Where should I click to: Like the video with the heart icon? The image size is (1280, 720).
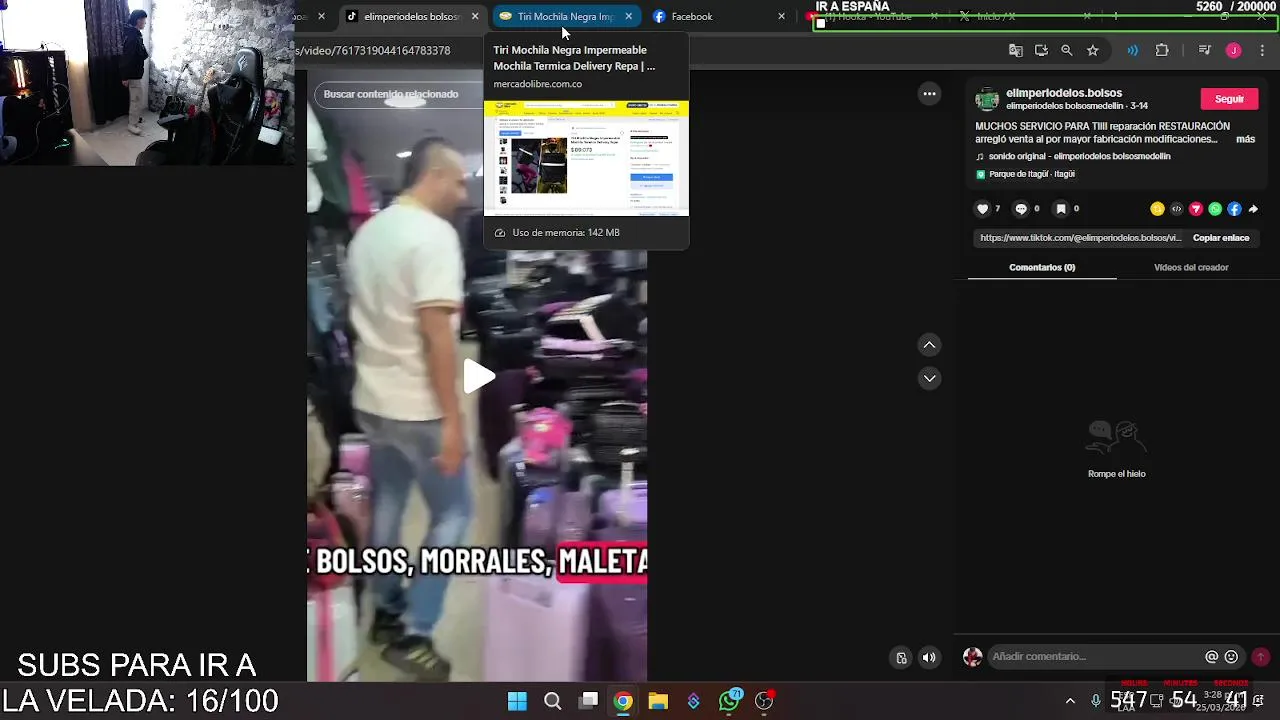[982, 209]
